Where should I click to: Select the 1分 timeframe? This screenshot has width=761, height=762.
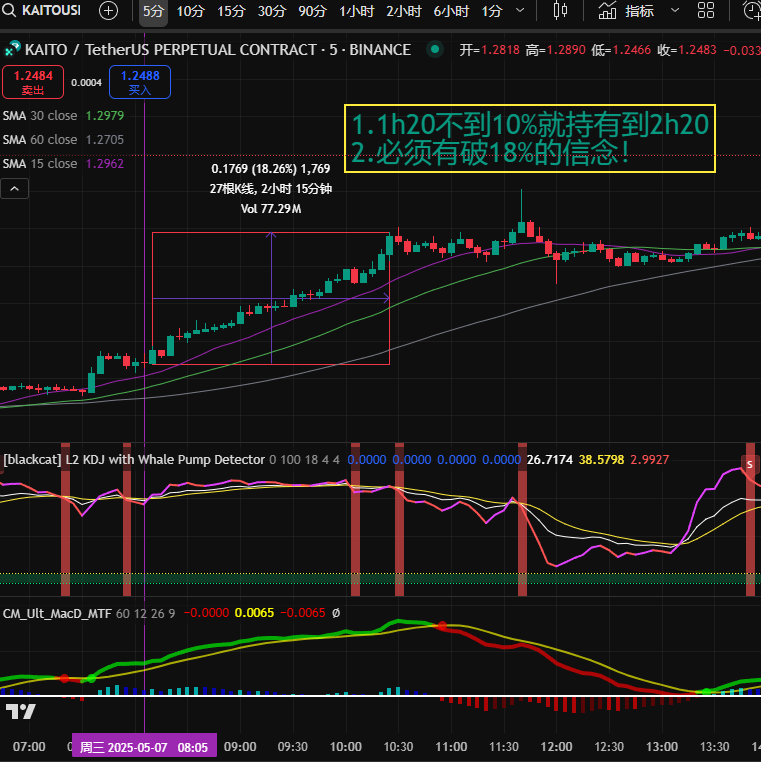pyautogui.click(x=491, y=11)
